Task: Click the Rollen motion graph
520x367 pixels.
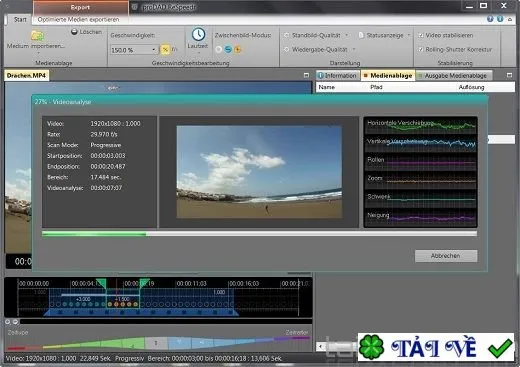Action: coord(420,162)
